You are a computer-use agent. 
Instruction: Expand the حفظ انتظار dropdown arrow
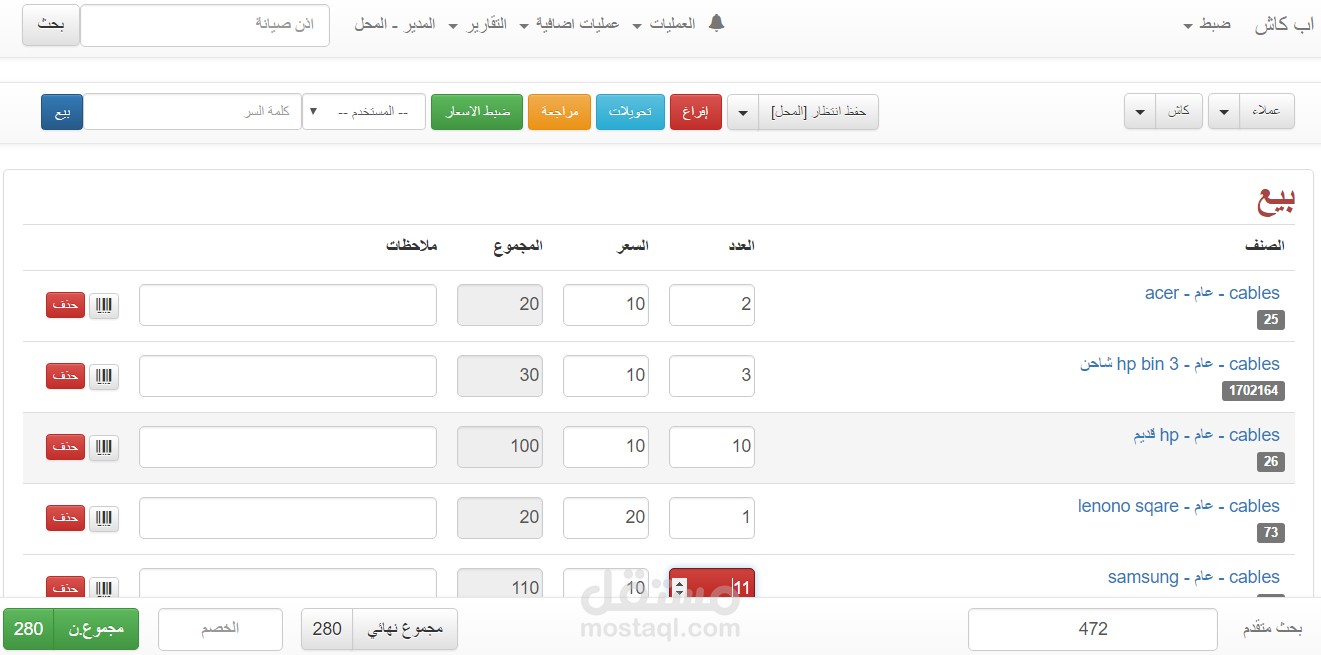click(743, 112)
